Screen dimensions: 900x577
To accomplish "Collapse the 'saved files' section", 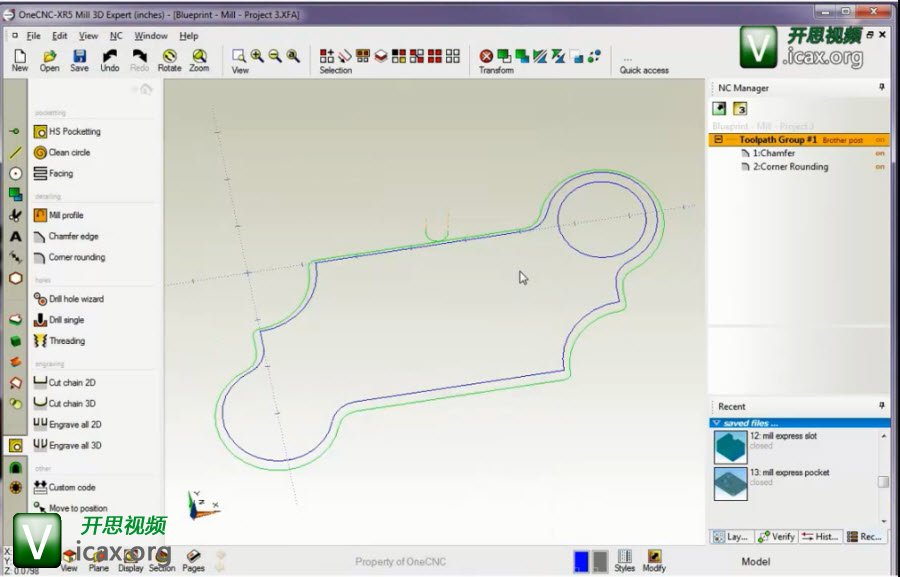I will pos(716,424).
